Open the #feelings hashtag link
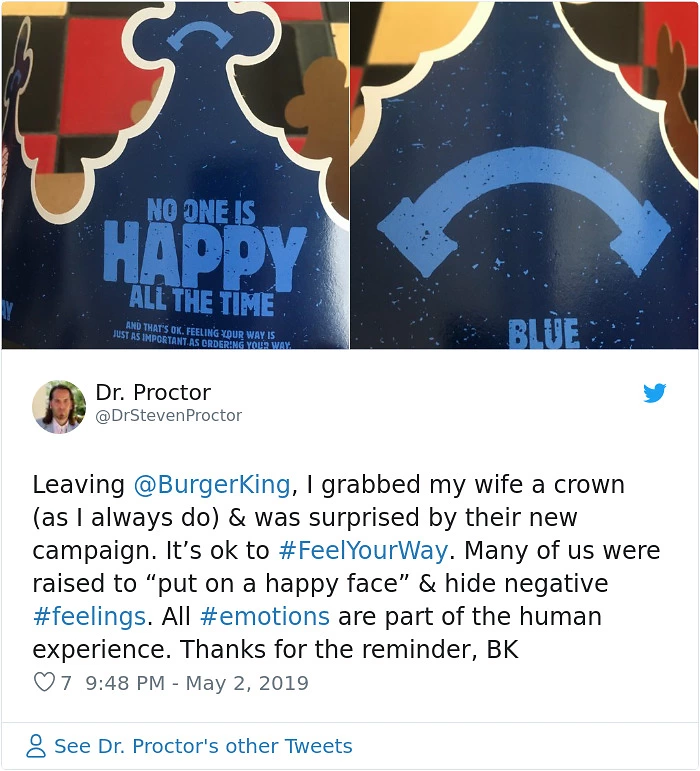 point(89,617)
